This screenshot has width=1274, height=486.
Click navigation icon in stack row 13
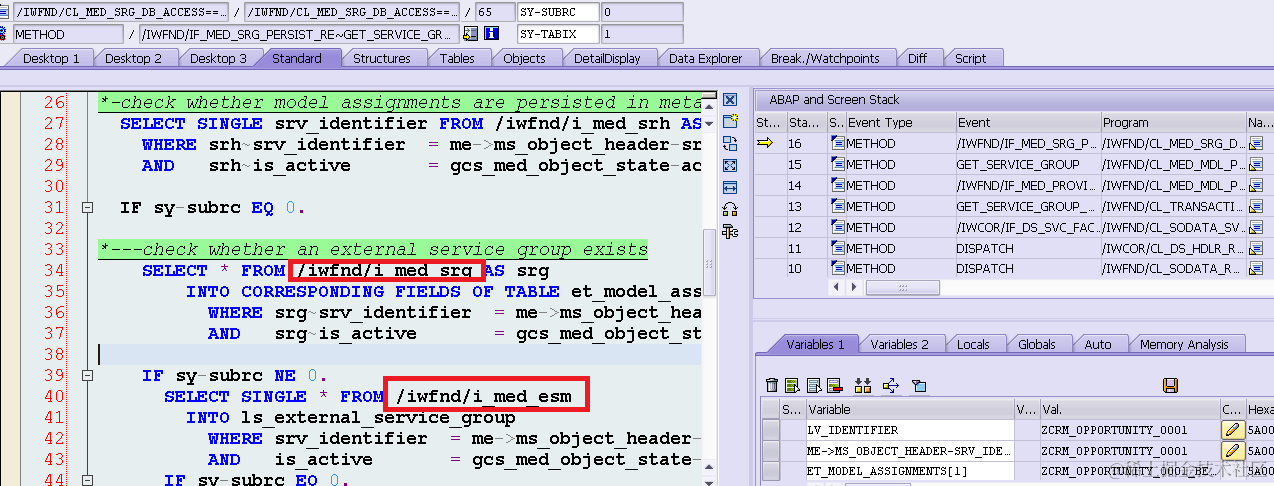pyautogui.click(x=1256, y=206)
